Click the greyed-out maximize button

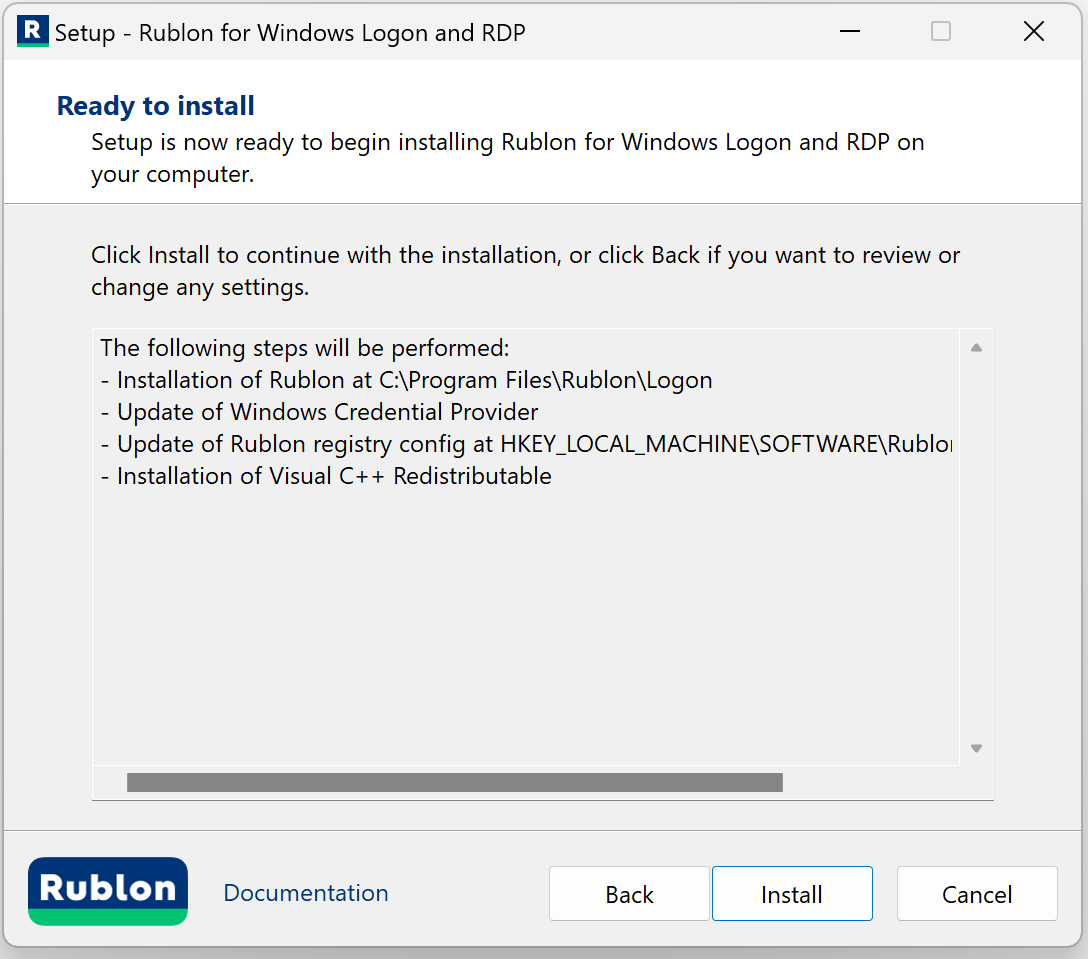941,32
